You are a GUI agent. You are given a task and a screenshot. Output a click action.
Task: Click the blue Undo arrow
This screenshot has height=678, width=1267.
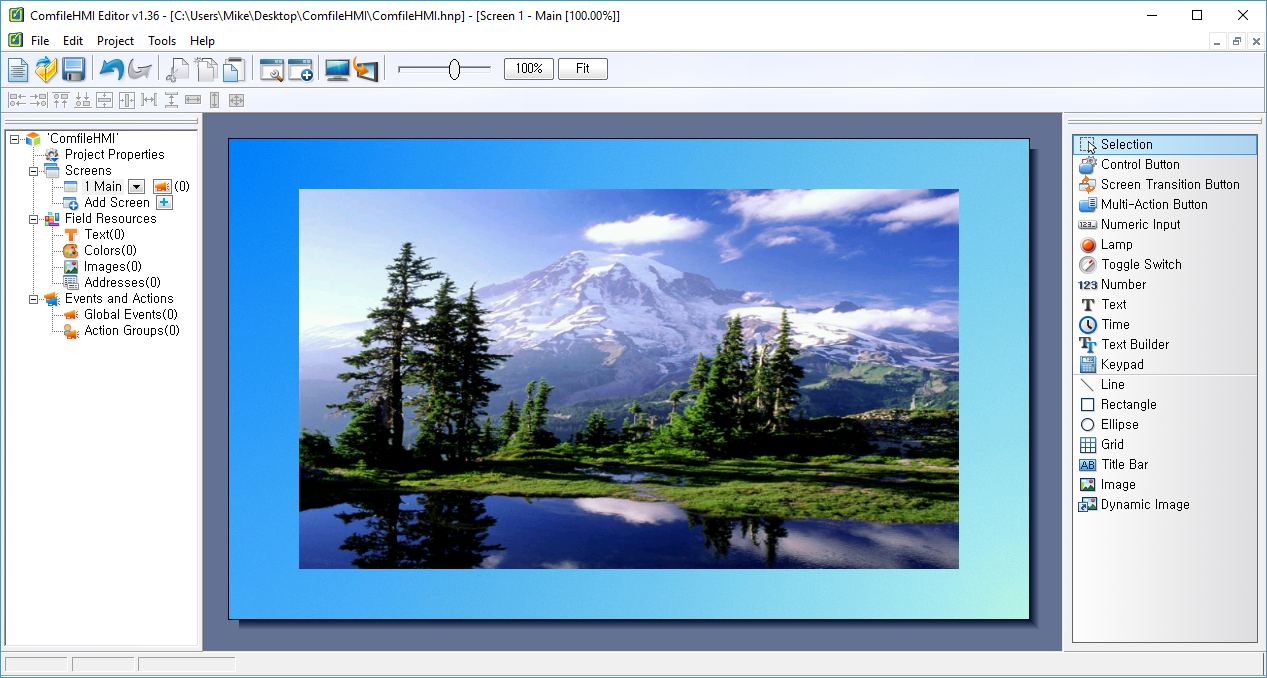(112, 69)
